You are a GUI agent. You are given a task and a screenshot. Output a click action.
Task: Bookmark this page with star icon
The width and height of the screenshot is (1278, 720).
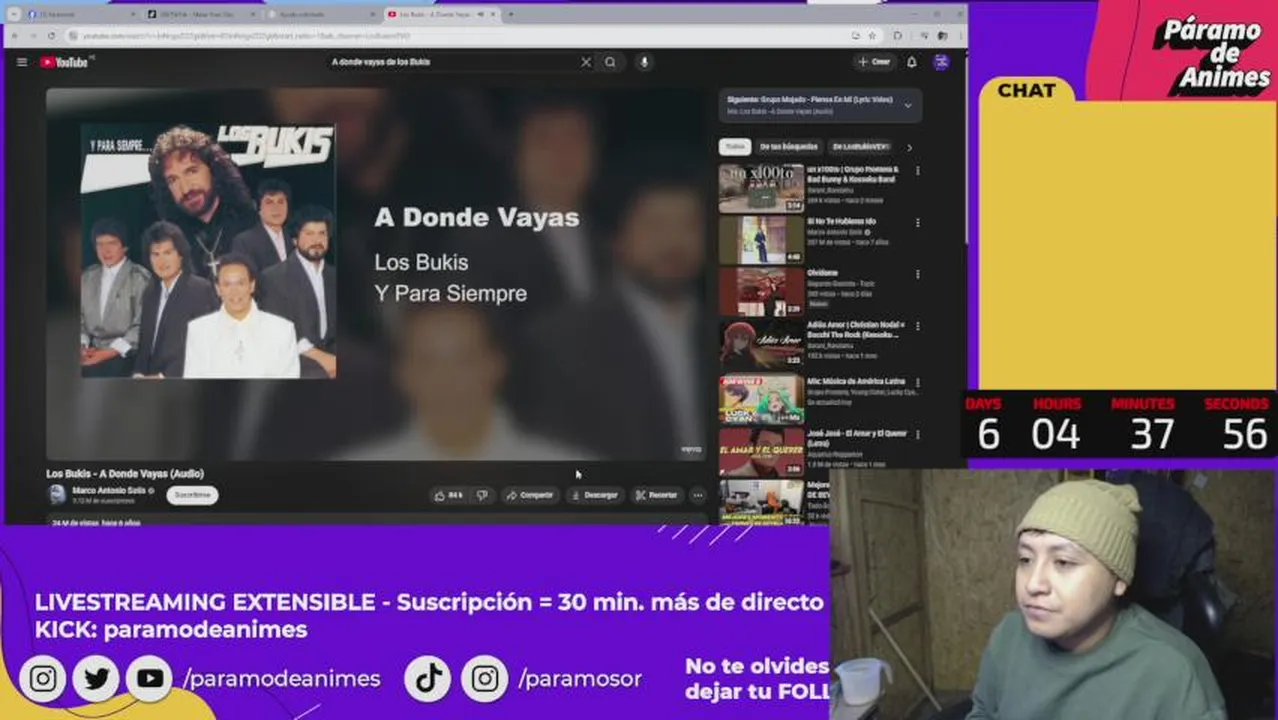[x=872, y=35]
